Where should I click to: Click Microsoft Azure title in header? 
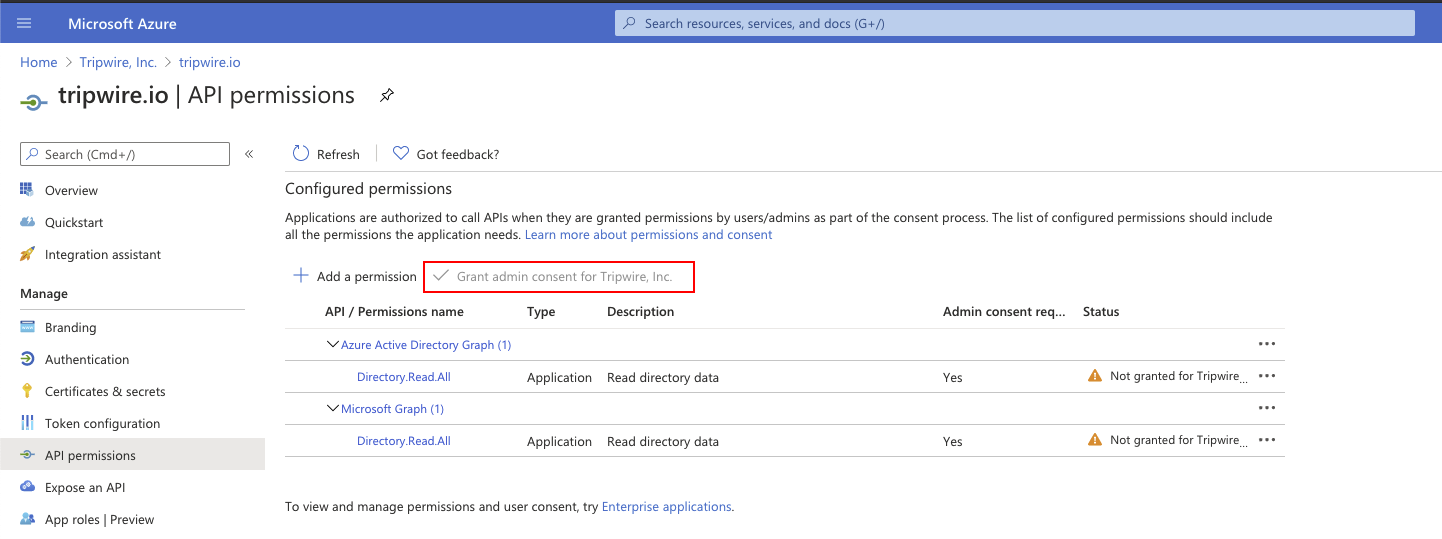point(122,23)
